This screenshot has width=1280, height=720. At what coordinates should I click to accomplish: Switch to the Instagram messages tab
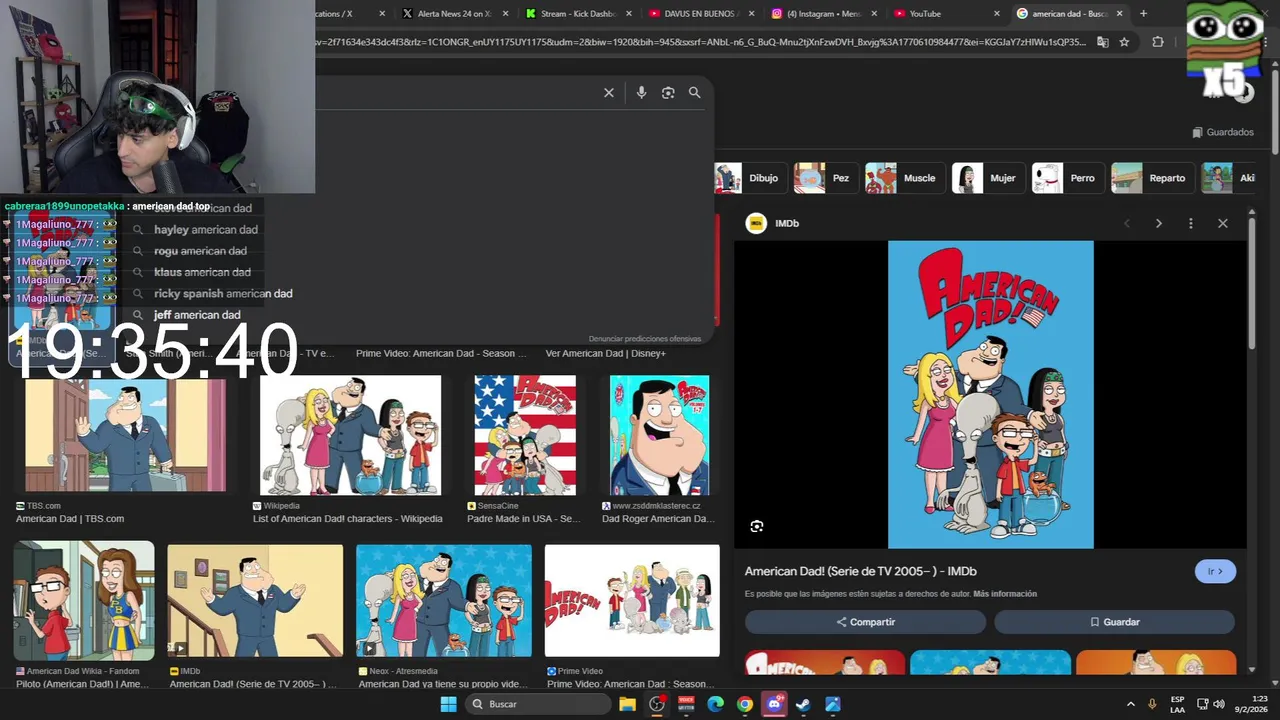(823, 13)
